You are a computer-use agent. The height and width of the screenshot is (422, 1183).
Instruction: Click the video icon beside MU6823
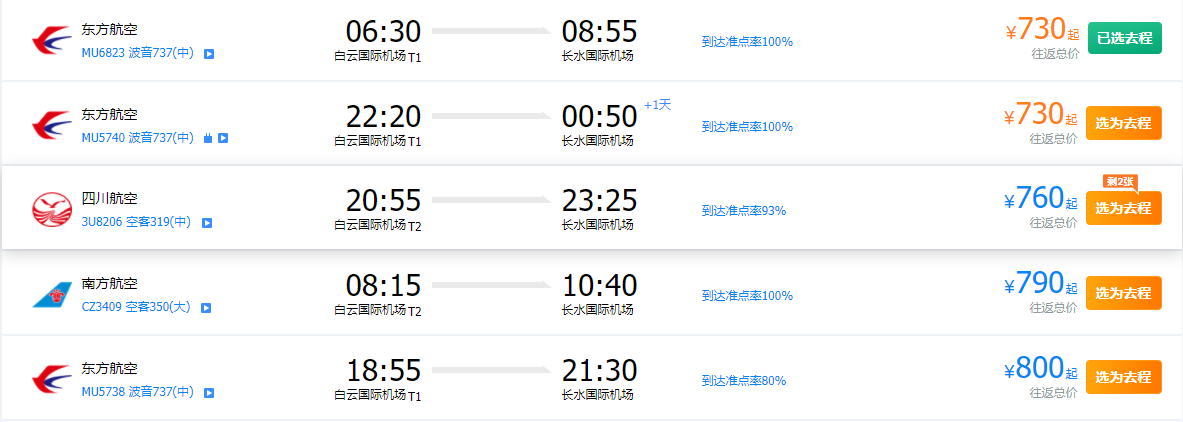click(209, 54)
